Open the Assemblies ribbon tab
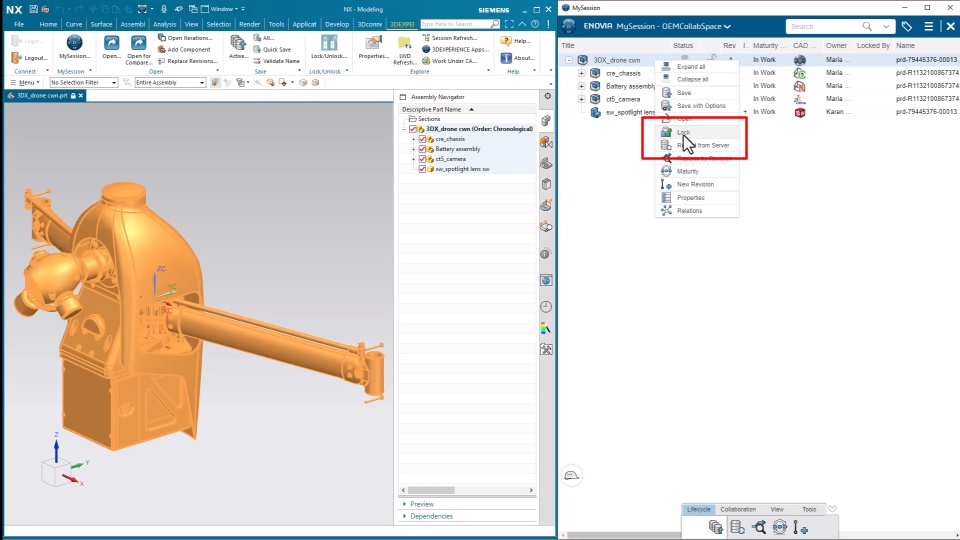Image resolution: width=960 pixels, height=540 pixels. tap(132, 24)
